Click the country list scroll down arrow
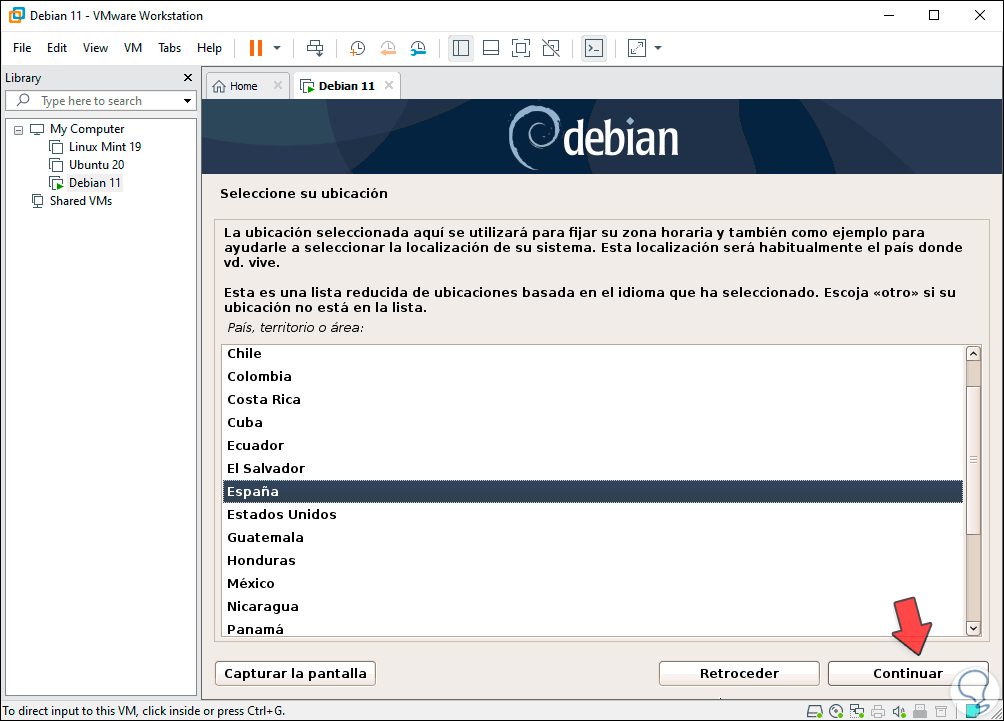The width and height of the screenshot is (1004, 721). point(973,628)
